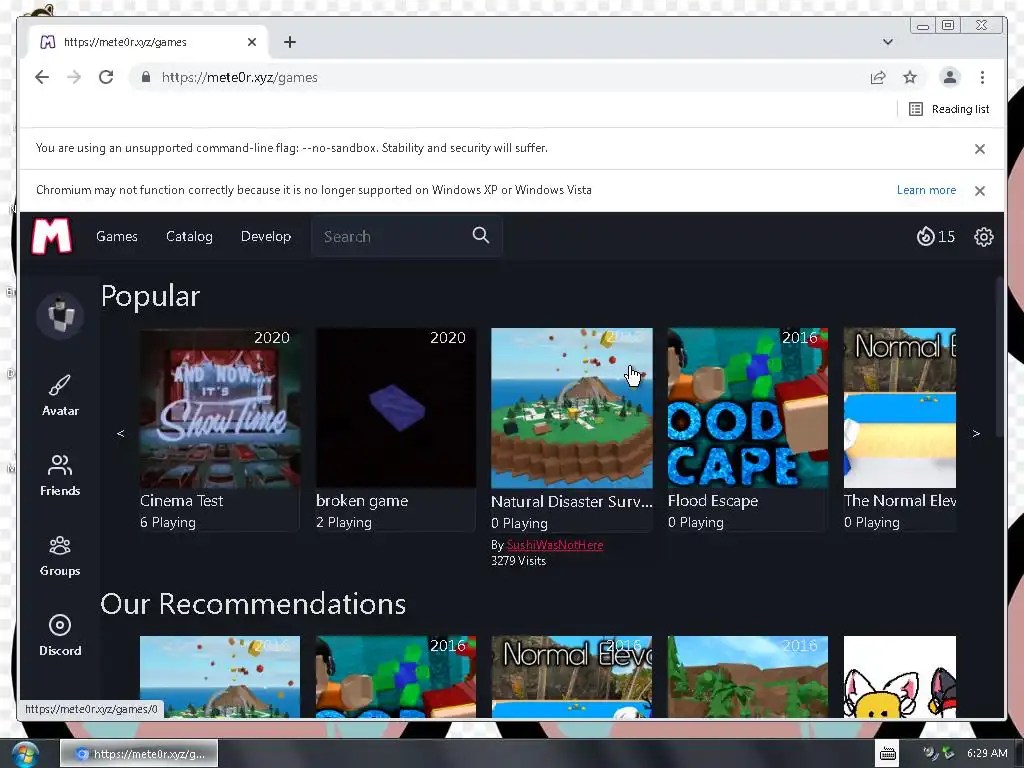Open the Natural Disaster Survival thumbnail in Popular
This screenshot has width=1024, height=768.
[x=572, y=408]
